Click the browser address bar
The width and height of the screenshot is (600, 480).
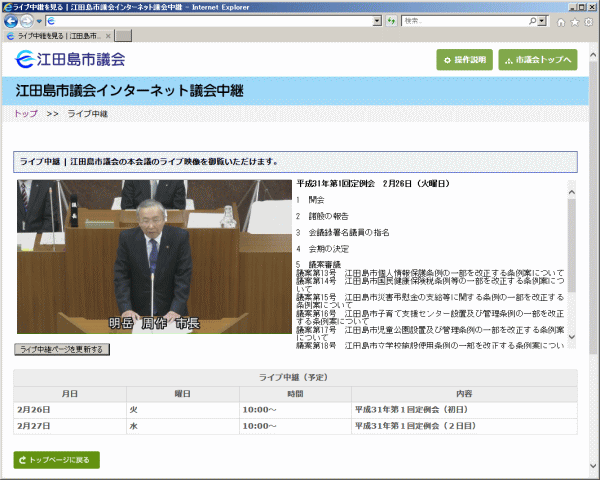pos(209,21)
